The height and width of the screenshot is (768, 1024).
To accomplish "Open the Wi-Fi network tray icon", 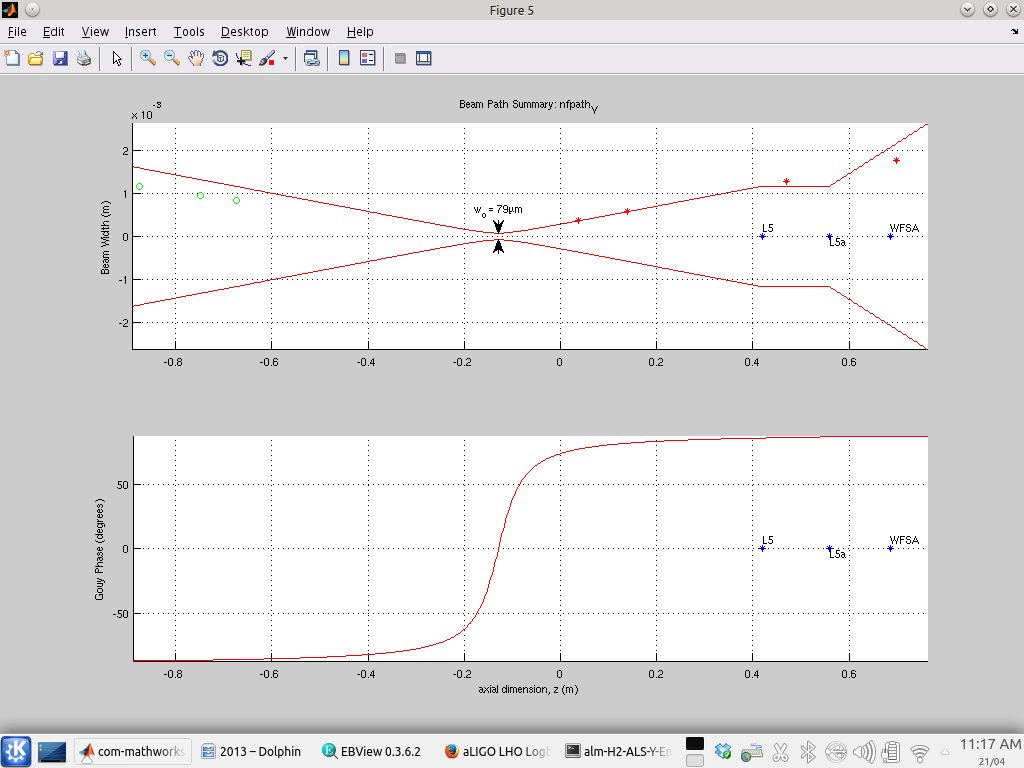I will pyautogui.click(x=920, y=753).
